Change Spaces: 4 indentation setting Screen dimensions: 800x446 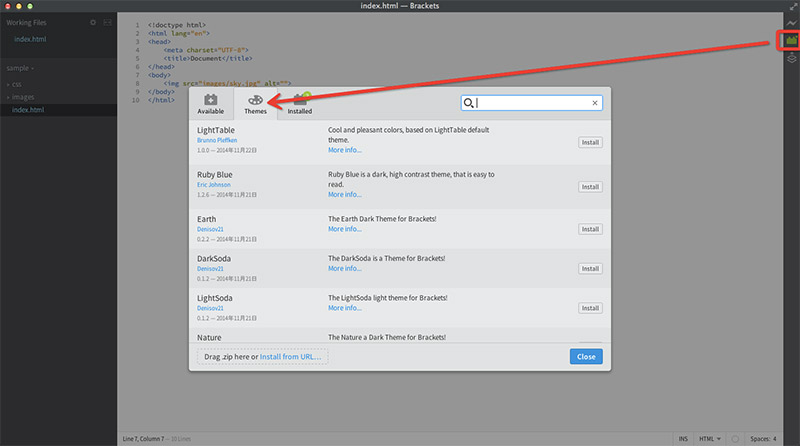763,439
